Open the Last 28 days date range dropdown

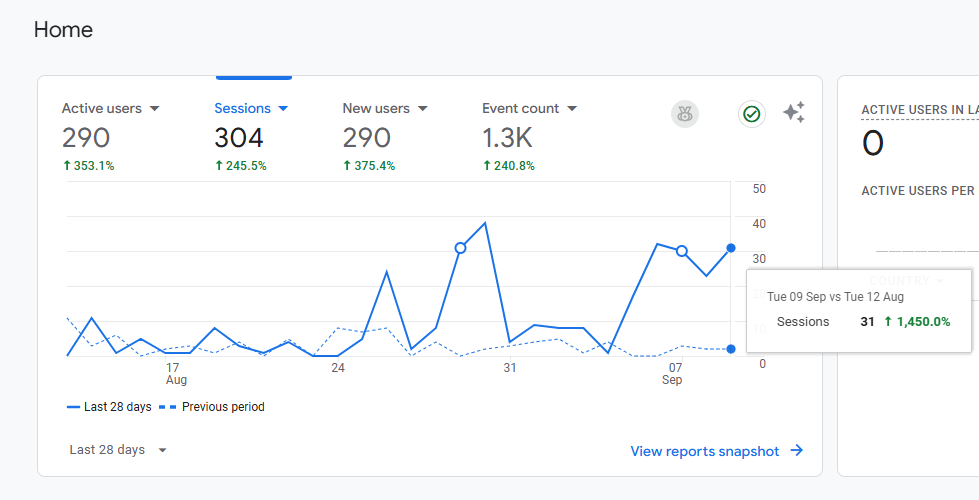coord(118,450)
